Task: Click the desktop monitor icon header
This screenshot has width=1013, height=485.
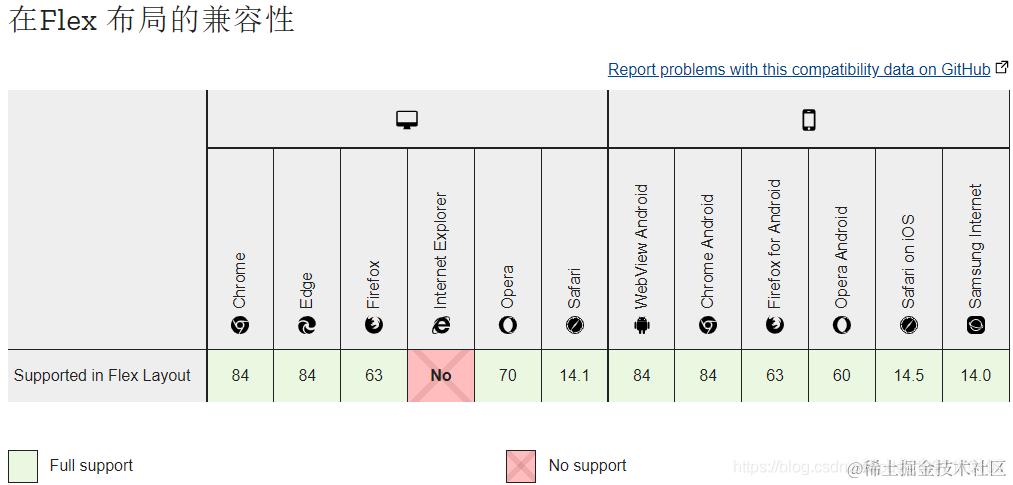Action: [407, 119]
